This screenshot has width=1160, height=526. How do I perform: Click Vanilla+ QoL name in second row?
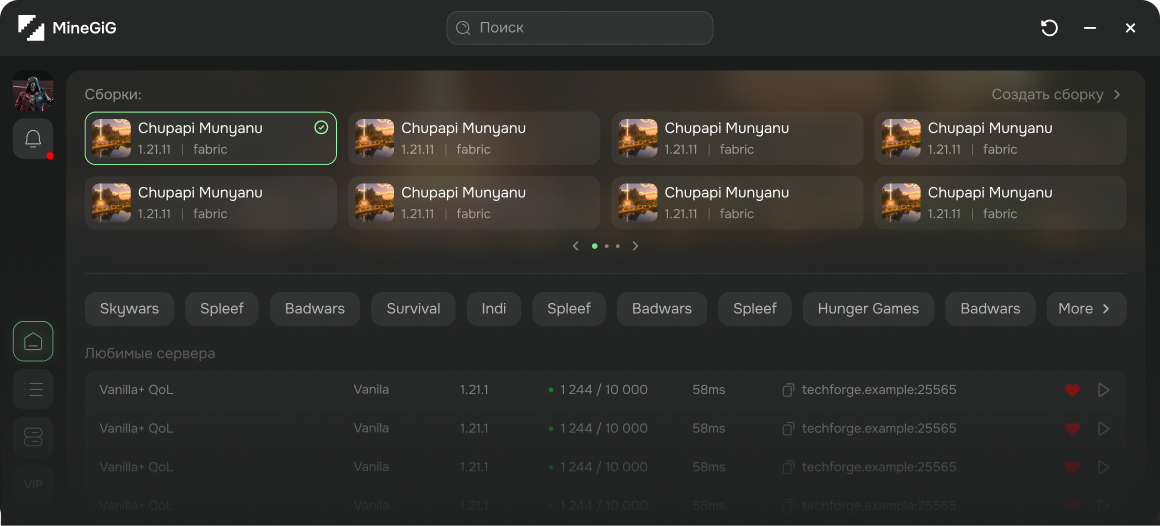click(x=137, y=428)
